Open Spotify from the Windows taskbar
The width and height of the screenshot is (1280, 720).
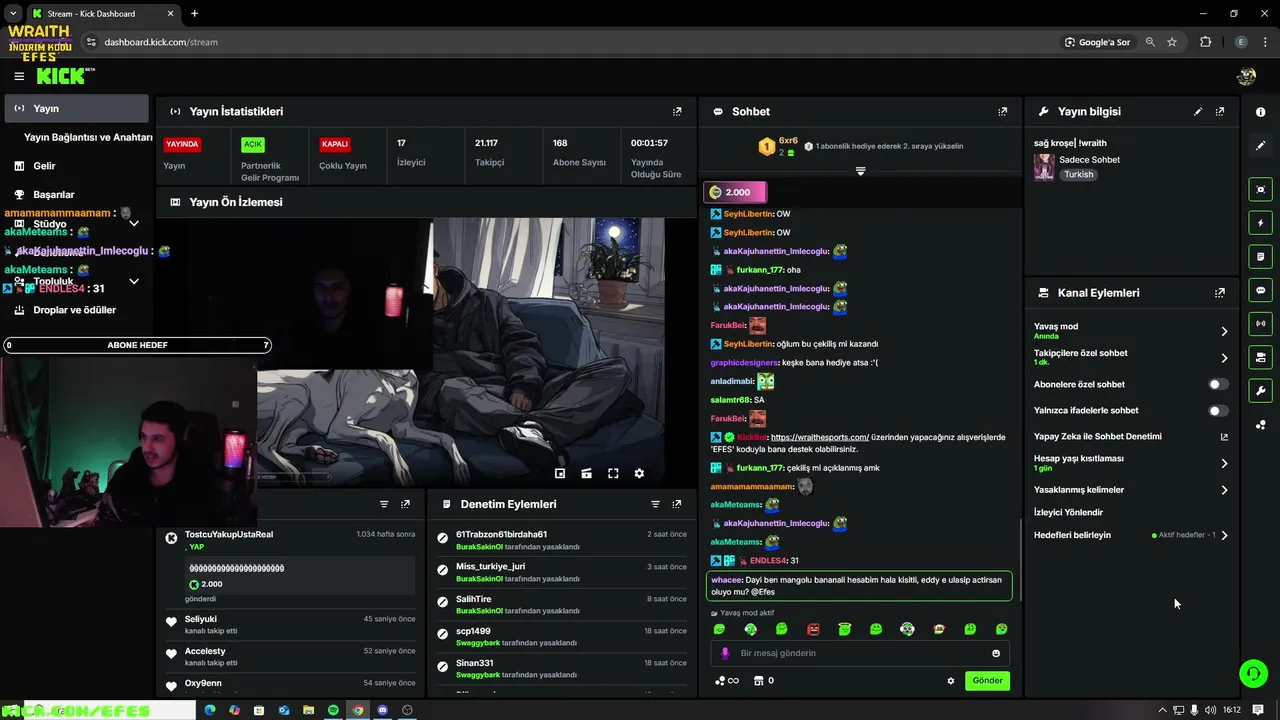click(333, 711)
